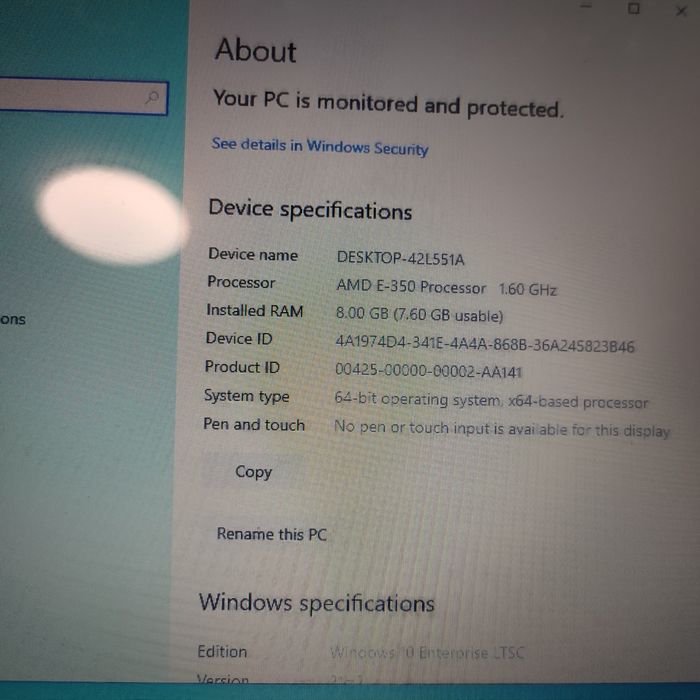This screenshot has width=700, height=700.
Task: Maximize the Settings window
Action: pyautogui.click(x=633, y=8)
